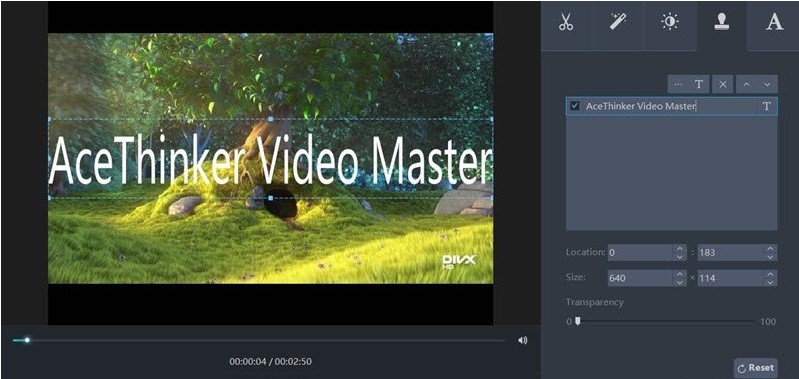Move the watermark up in the list
The height and width of the screenshot is (379, 799).
(746, 84)
